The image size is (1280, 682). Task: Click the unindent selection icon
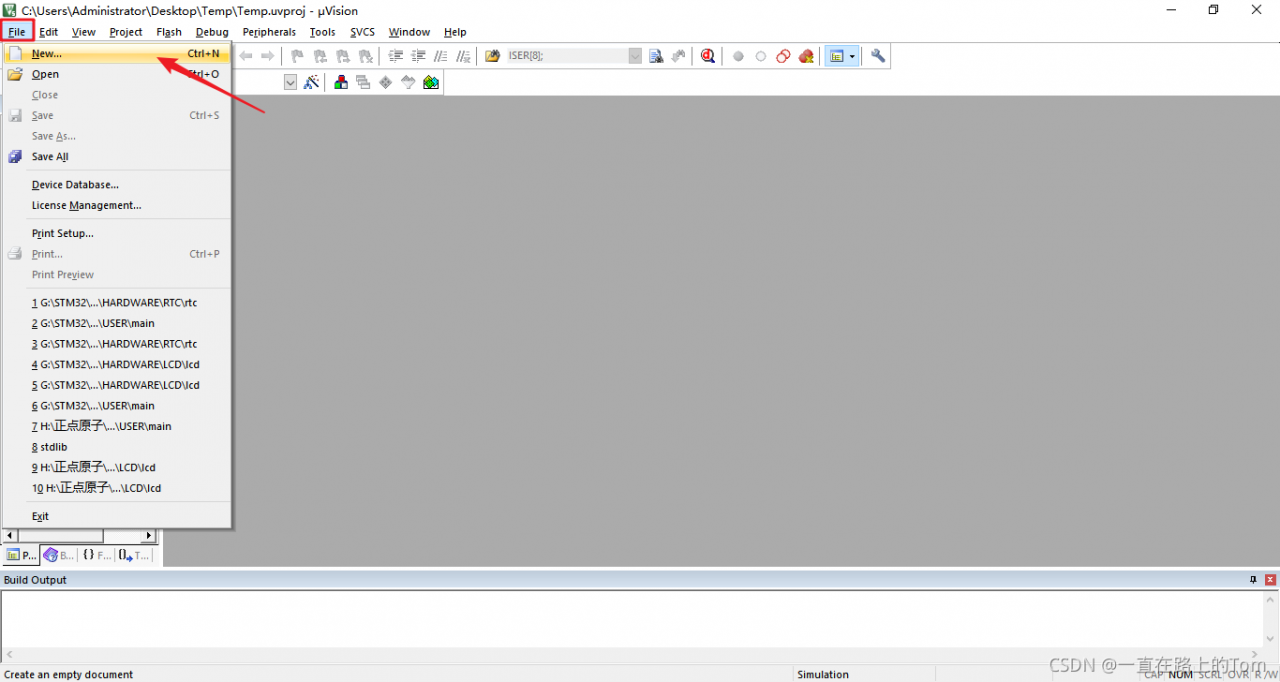(x=419, y=56)
